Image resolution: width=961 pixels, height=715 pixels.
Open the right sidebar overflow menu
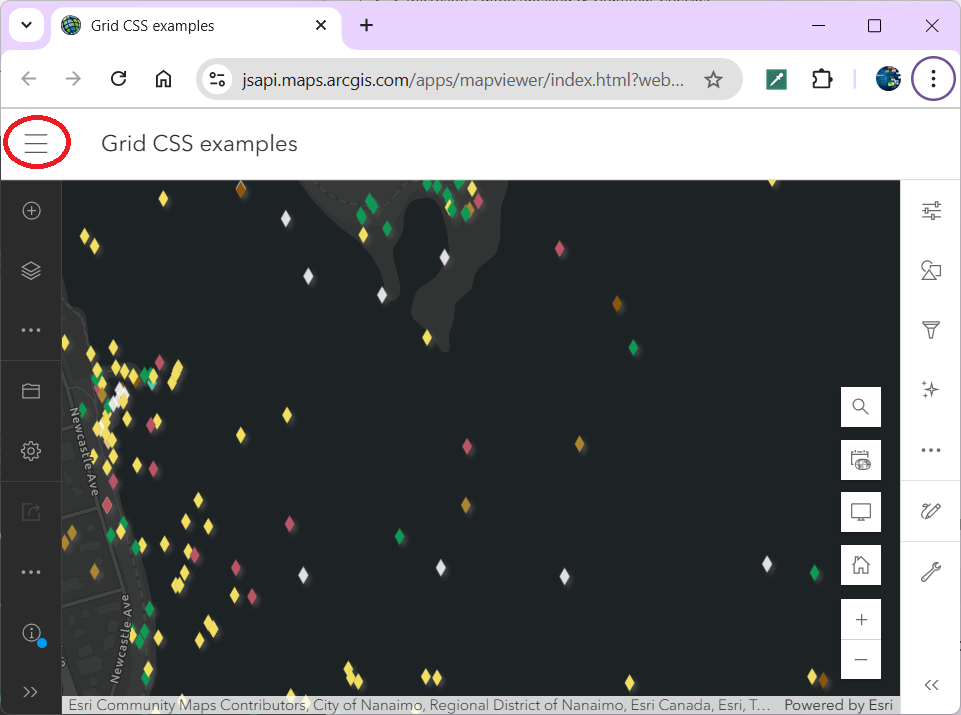[930, 451]
